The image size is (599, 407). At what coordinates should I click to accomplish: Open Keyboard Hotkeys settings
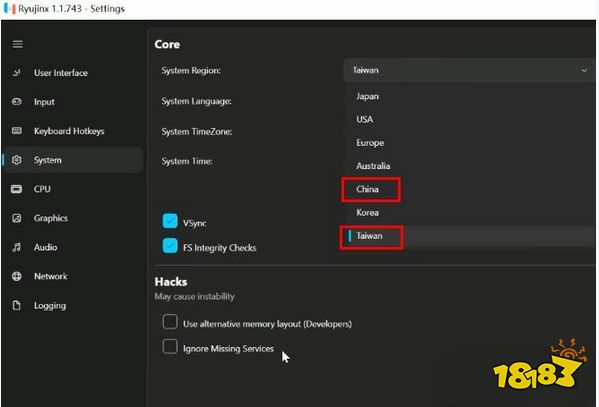(73, 131)
